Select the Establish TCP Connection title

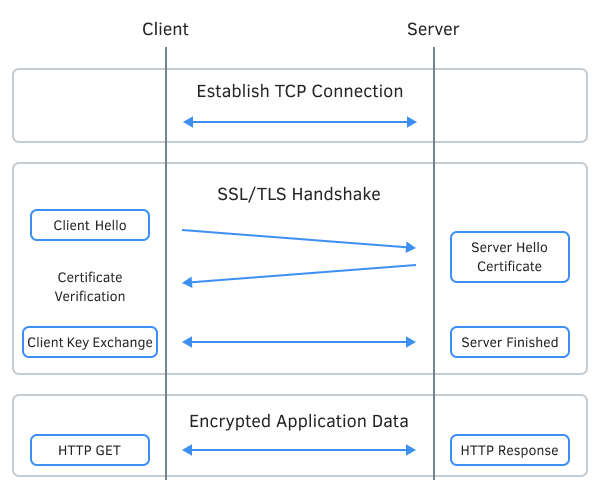[x=299, y=91]
